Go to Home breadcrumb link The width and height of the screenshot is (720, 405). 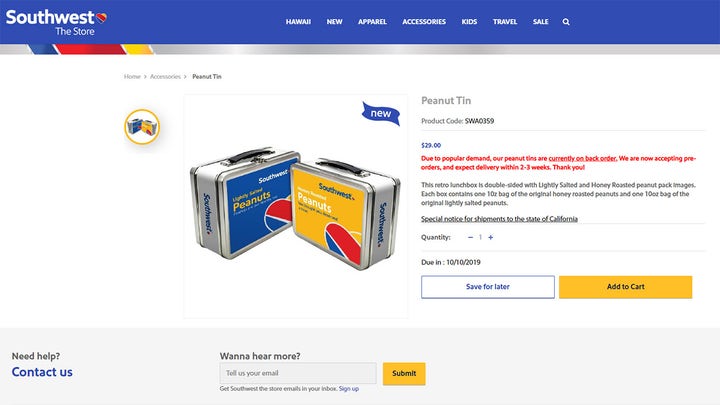[132, 77]
